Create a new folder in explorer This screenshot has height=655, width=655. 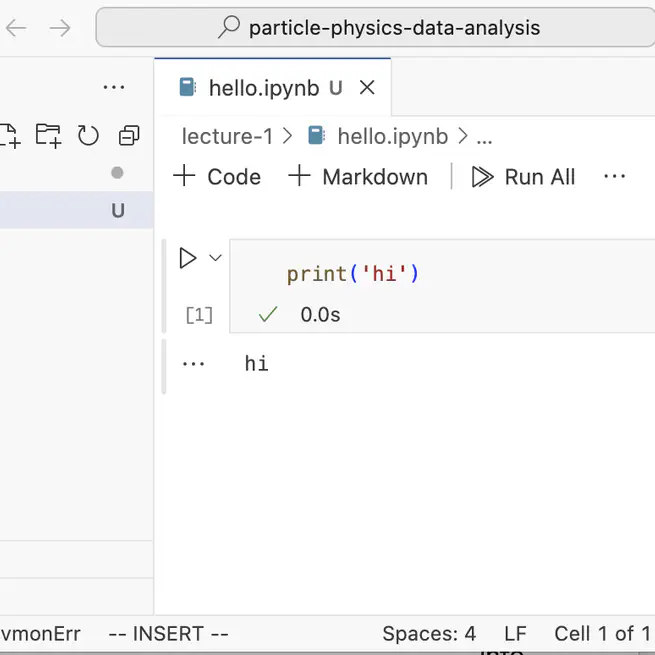(48, 136)
